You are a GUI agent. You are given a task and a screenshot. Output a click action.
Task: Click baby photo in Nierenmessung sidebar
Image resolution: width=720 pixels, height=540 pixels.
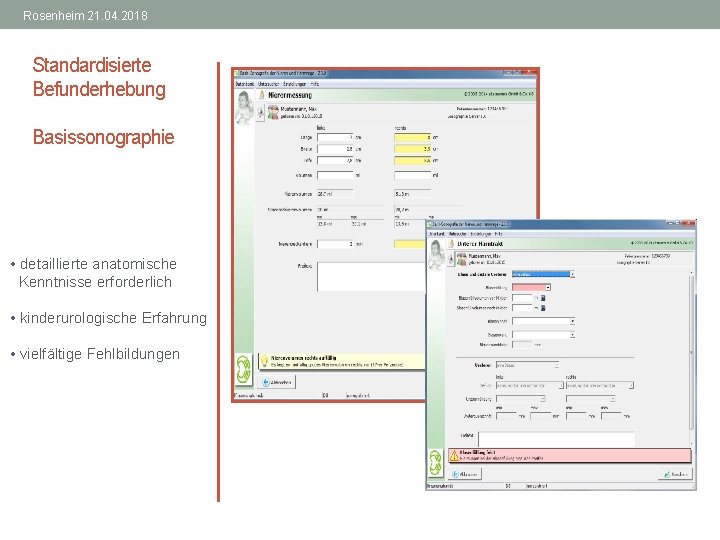pyautogui.click(x=244, y=108)
